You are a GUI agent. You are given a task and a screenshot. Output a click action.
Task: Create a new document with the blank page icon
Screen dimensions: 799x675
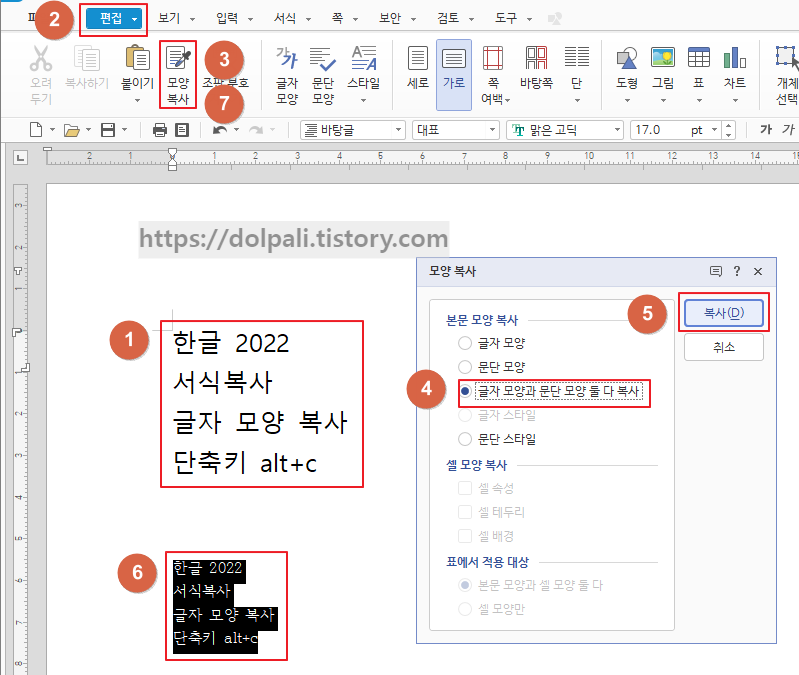(x=36, y=130)
